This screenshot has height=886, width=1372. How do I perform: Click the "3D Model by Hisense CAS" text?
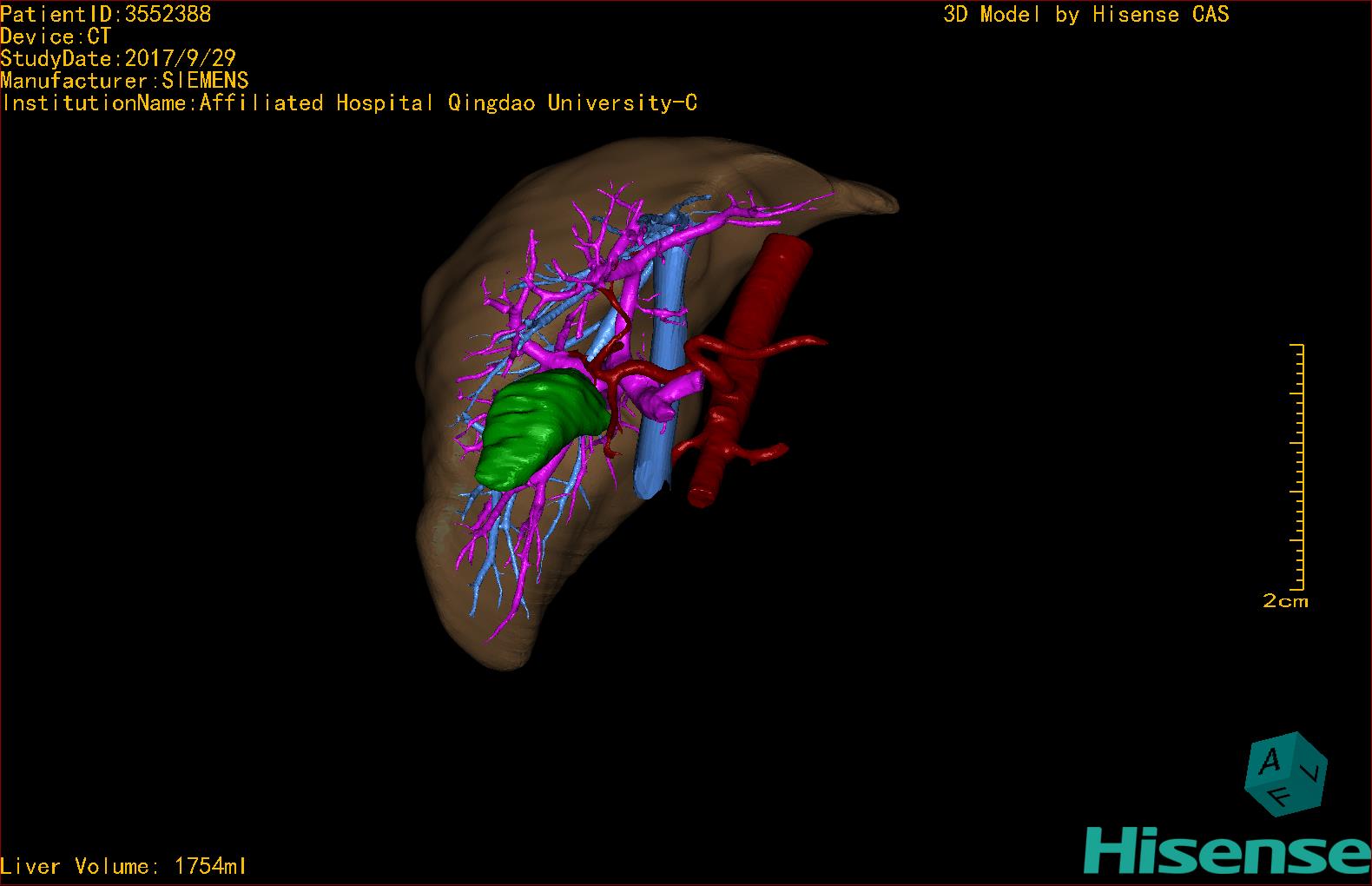tap(1086, 15)
